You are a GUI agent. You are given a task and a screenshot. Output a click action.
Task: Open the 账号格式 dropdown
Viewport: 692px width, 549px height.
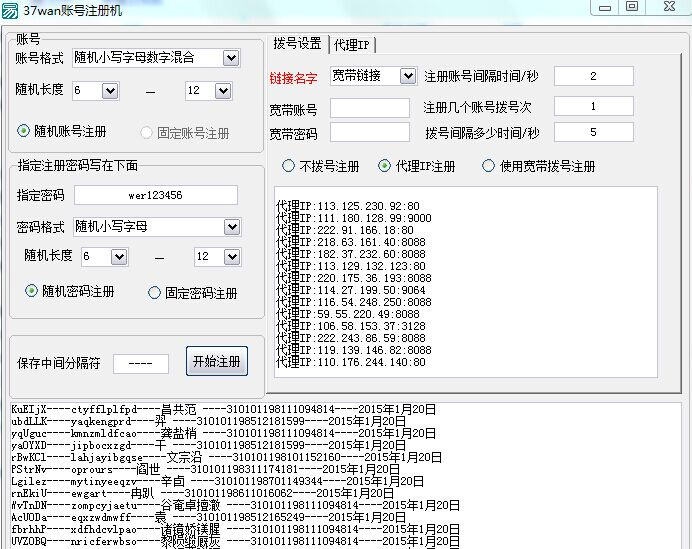231,58
